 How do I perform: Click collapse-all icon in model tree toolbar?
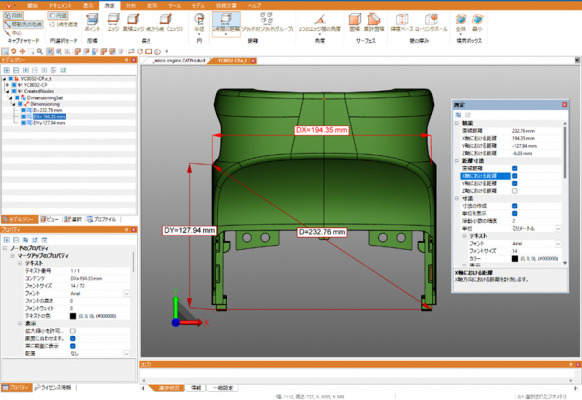(16, 70)
